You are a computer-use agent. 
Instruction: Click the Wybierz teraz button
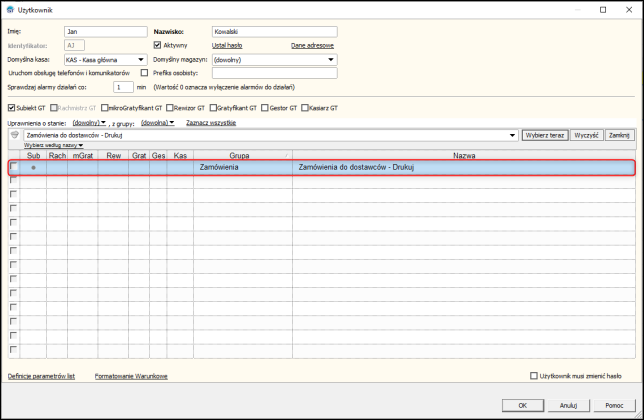point(545,135)
